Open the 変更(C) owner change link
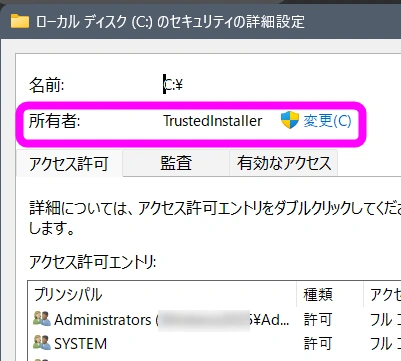 (x=327, y=120)
